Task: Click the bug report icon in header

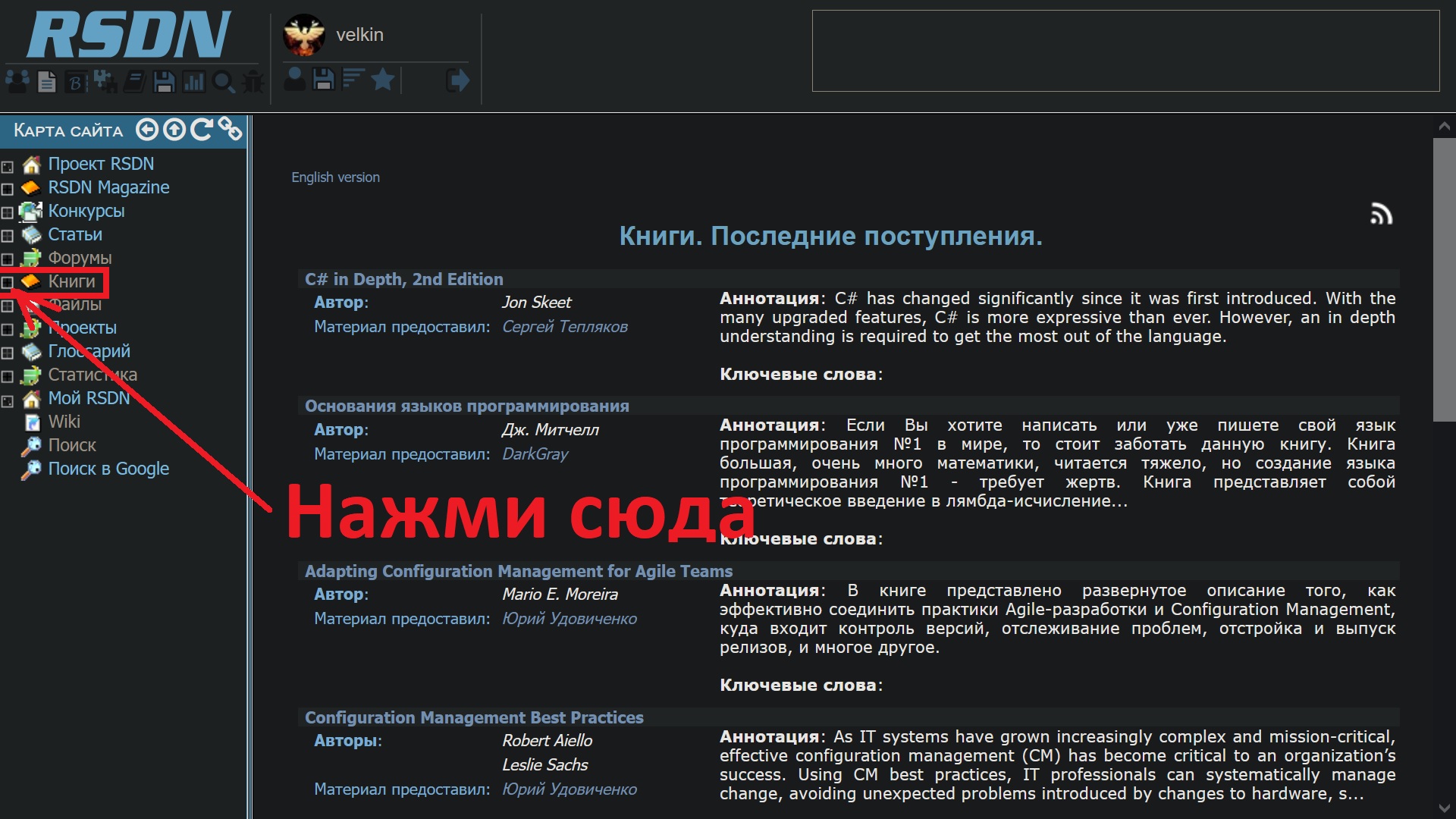Action: 253,81
